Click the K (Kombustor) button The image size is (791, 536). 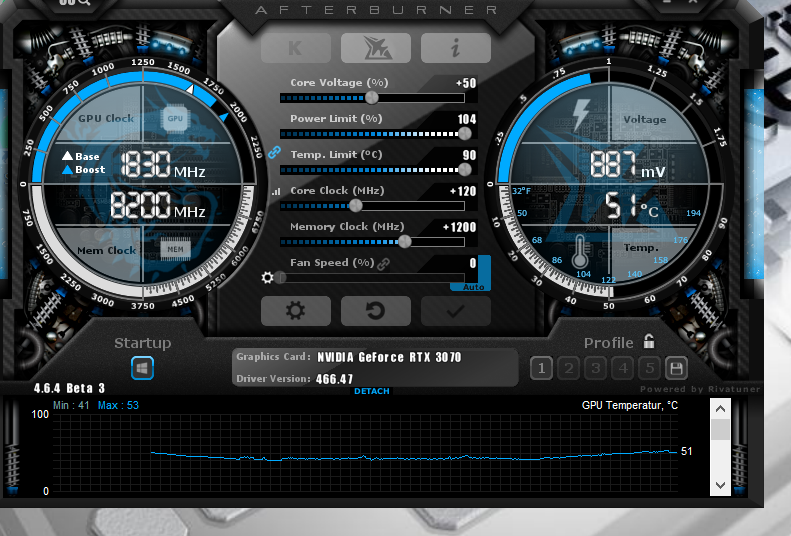[296, 48]
